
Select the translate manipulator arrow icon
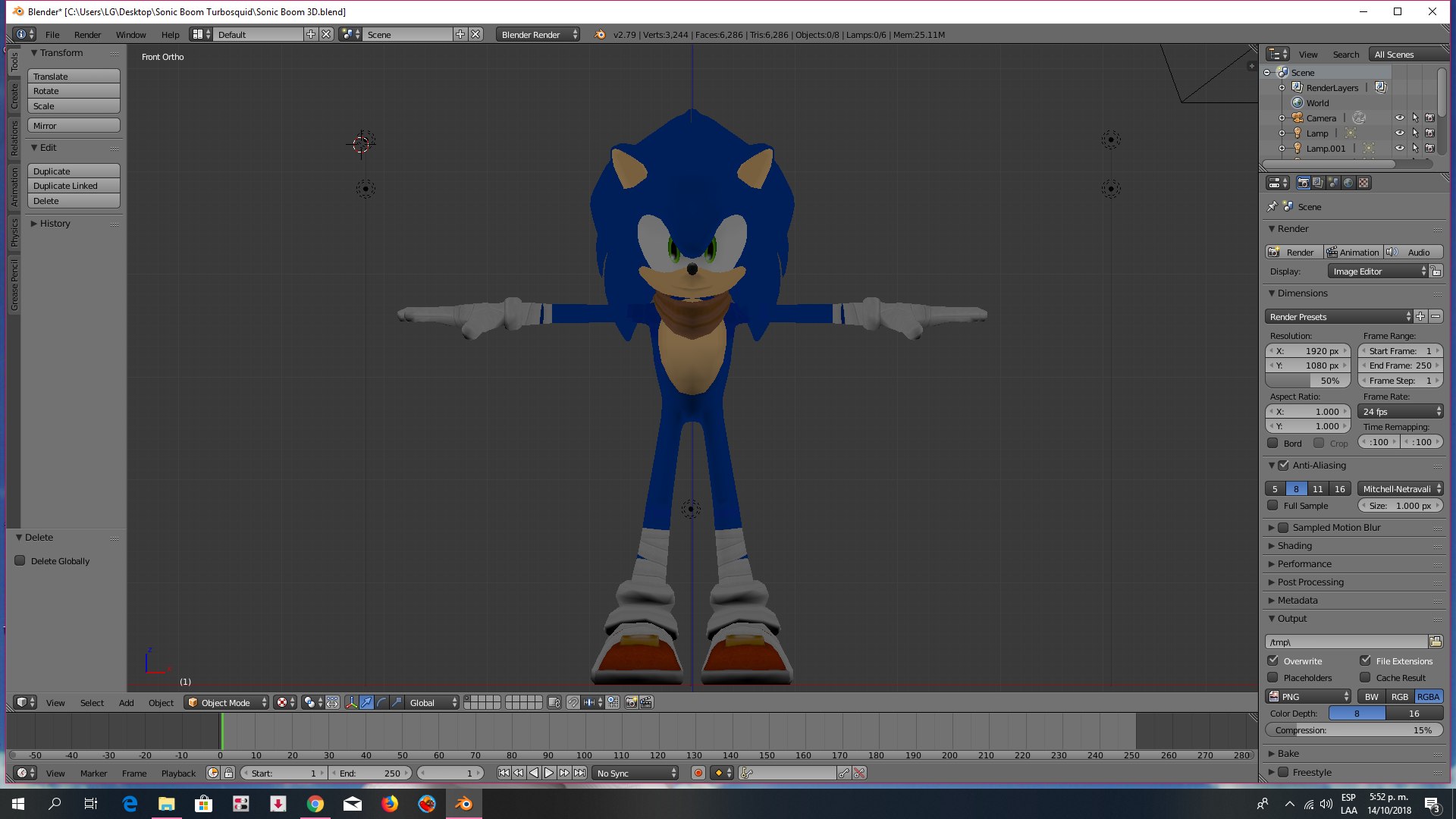[366, 702]
